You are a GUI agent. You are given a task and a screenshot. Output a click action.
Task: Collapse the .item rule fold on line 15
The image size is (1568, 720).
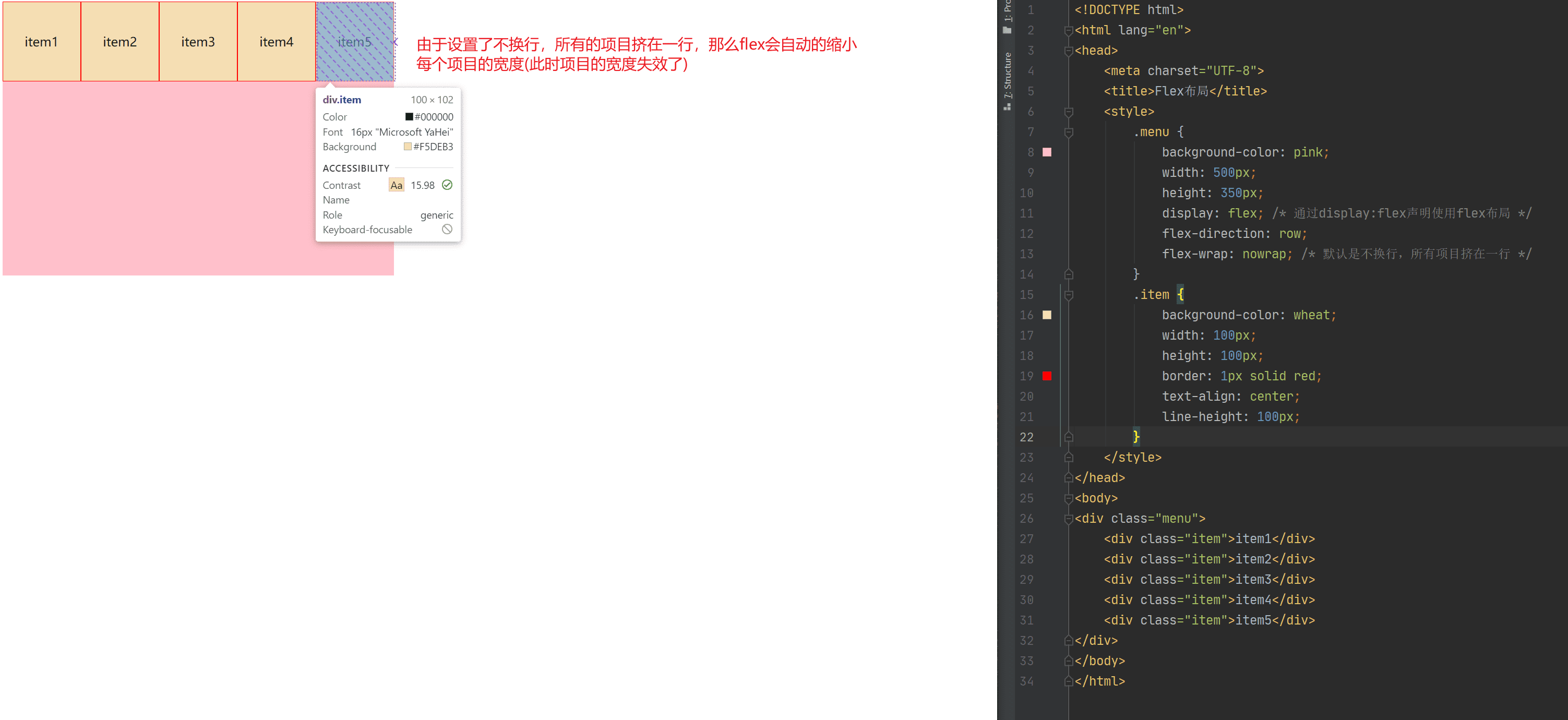tap(1068, 295)
